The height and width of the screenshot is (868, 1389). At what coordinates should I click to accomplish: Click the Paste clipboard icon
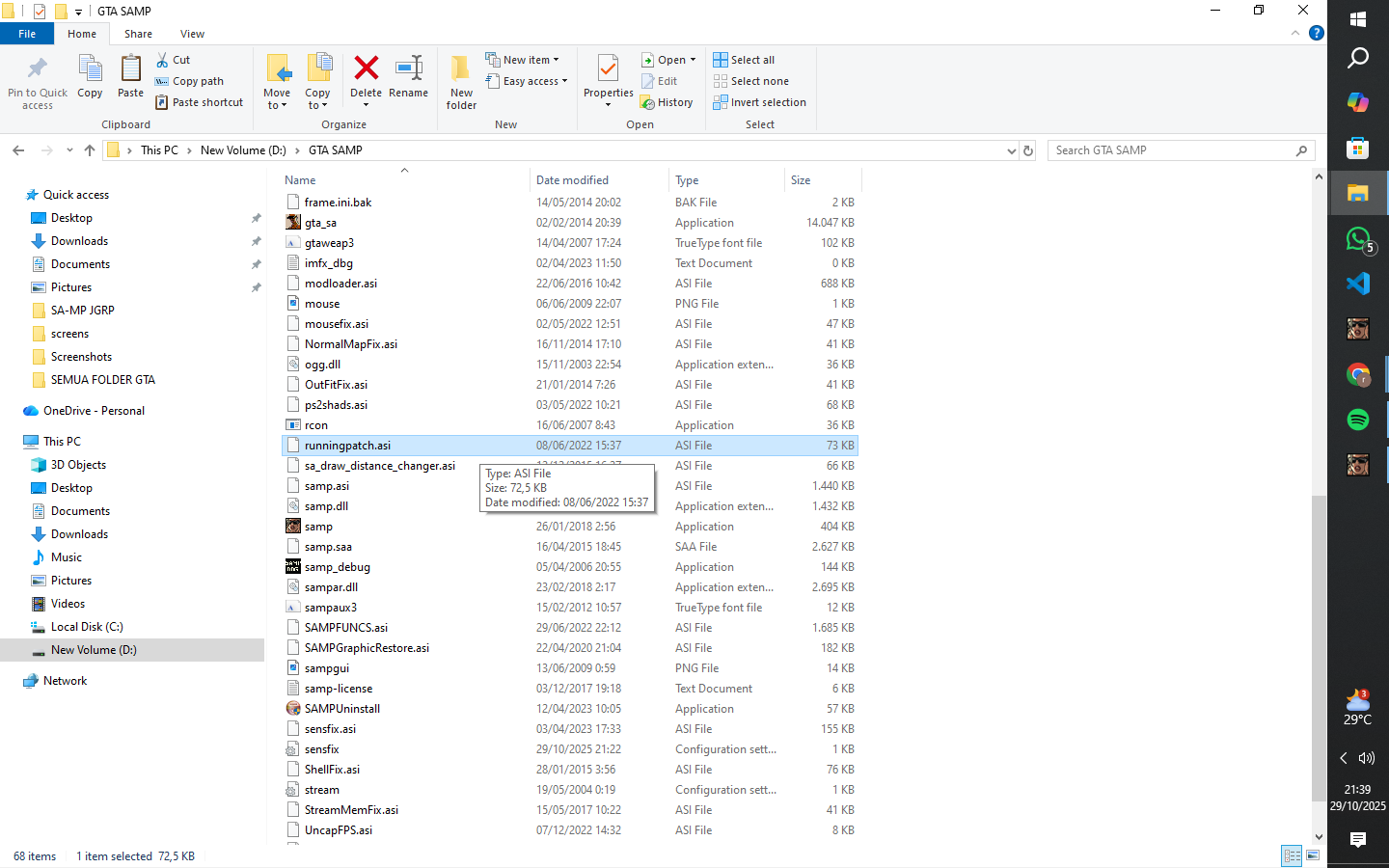pyautogui.click(x=130, y=68)
